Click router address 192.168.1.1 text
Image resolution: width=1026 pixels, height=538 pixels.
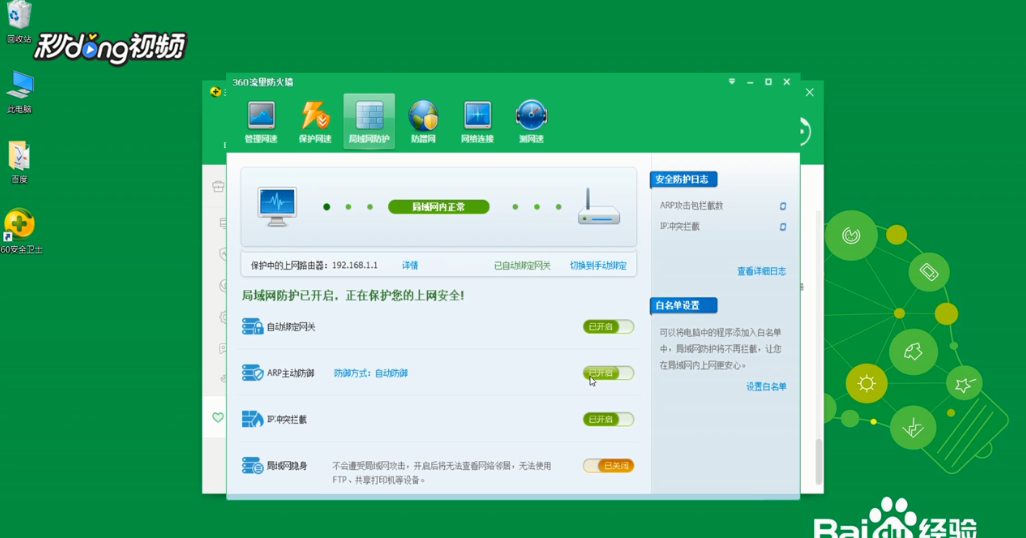point(355,265)
